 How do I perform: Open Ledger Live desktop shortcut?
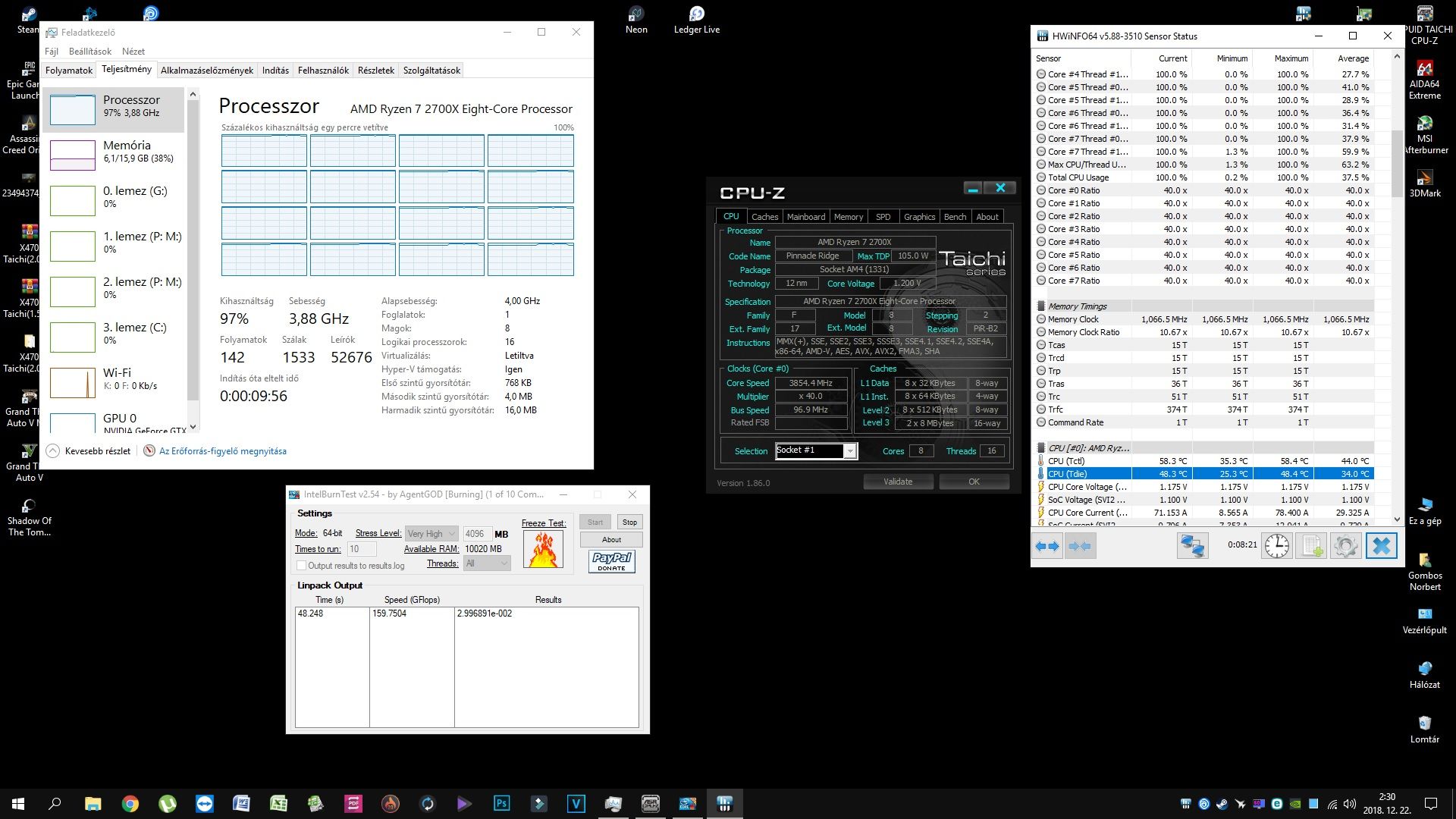pyautogui.click(x=696, y=20)
